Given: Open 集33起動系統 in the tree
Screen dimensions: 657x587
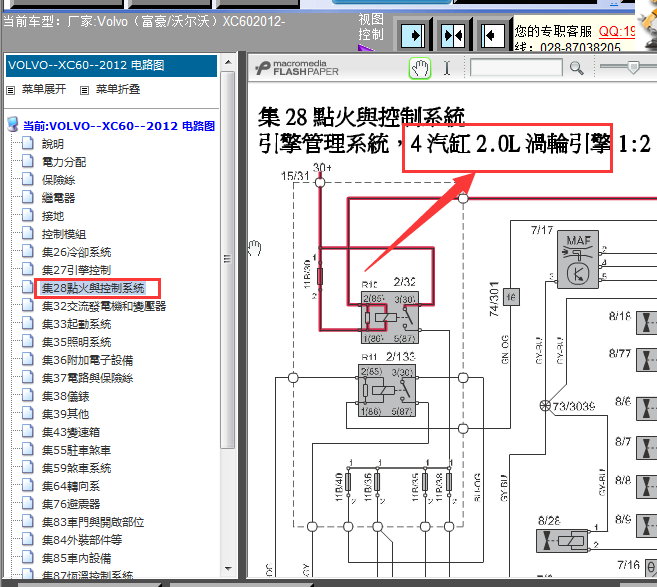Looking at the screenshot, I should pyautogui.click(x=76, y=324).
